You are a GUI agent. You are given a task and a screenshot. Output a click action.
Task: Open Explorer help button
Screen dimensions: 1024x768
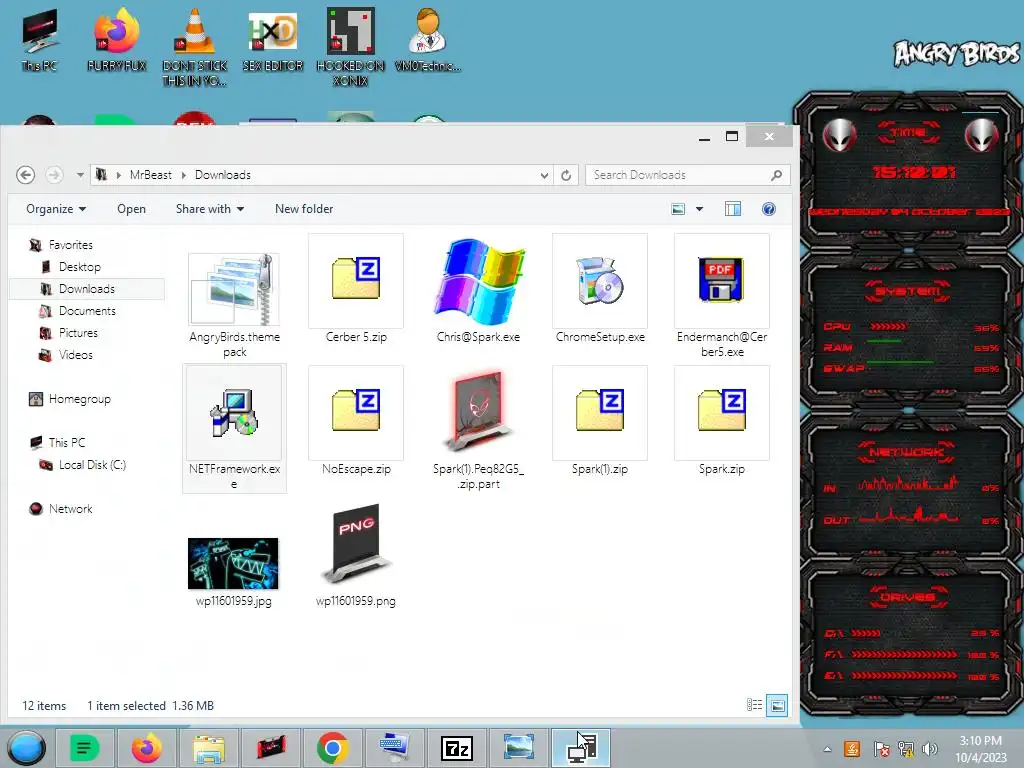pyautogui.click(x=769, y=209)
